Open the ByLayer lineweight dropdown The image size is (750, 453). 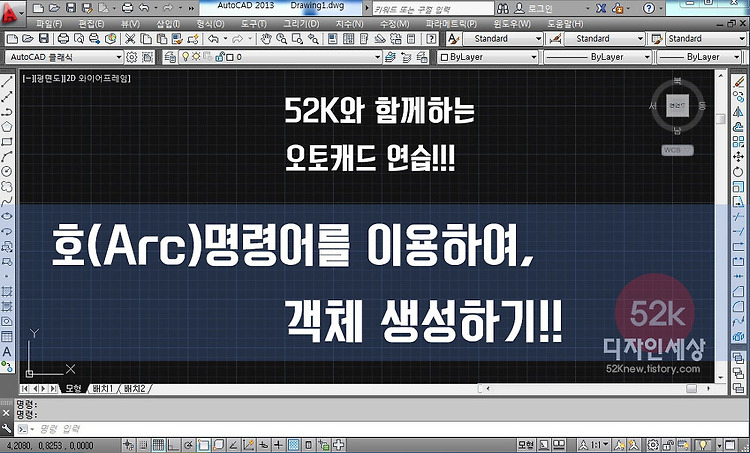pos(699,57)
